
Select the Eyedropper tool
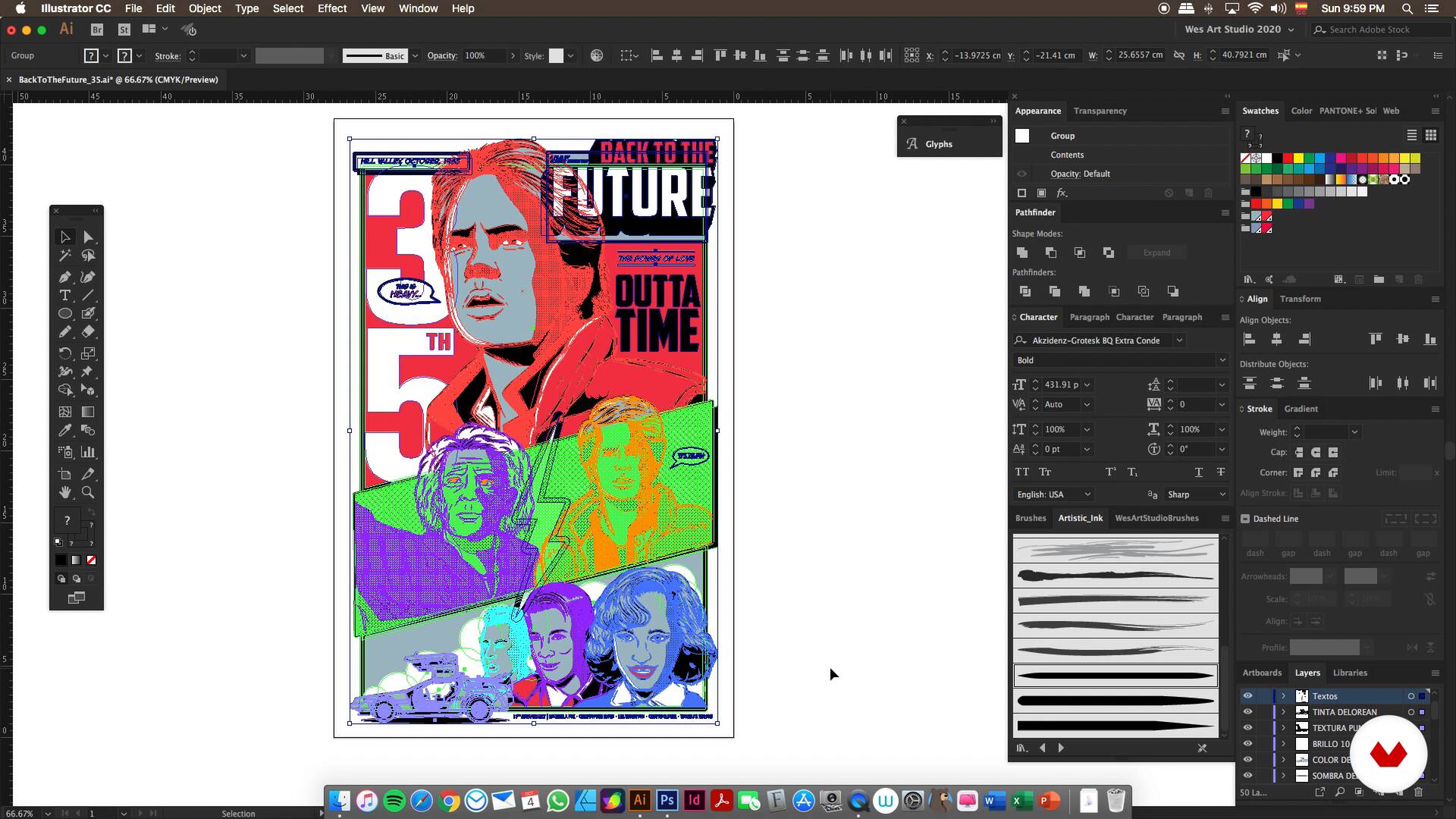pos(65,431)
